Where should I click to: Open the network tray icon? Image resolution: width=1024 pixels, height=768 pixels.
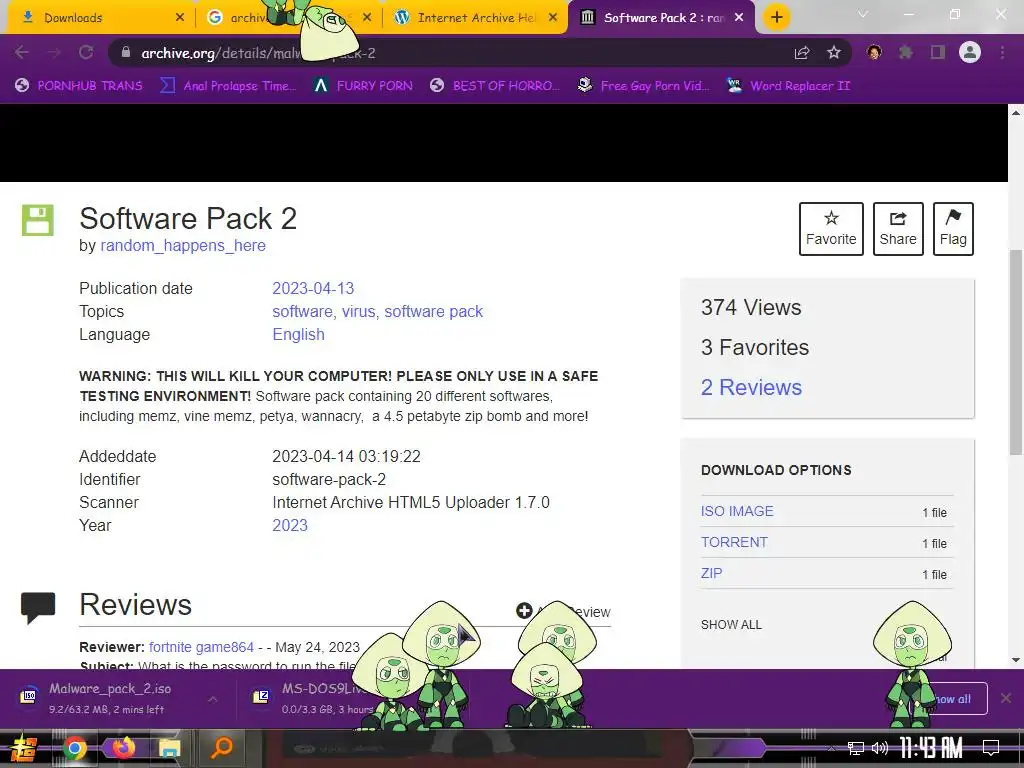855,748
